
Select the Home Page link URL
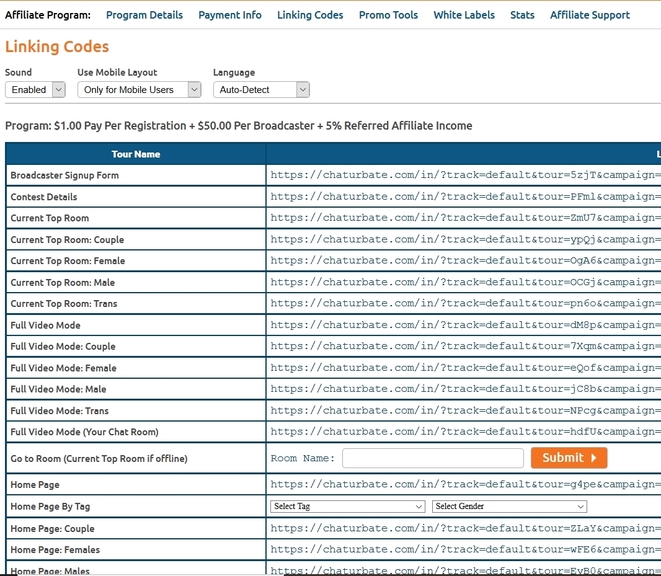click(465, 484)
